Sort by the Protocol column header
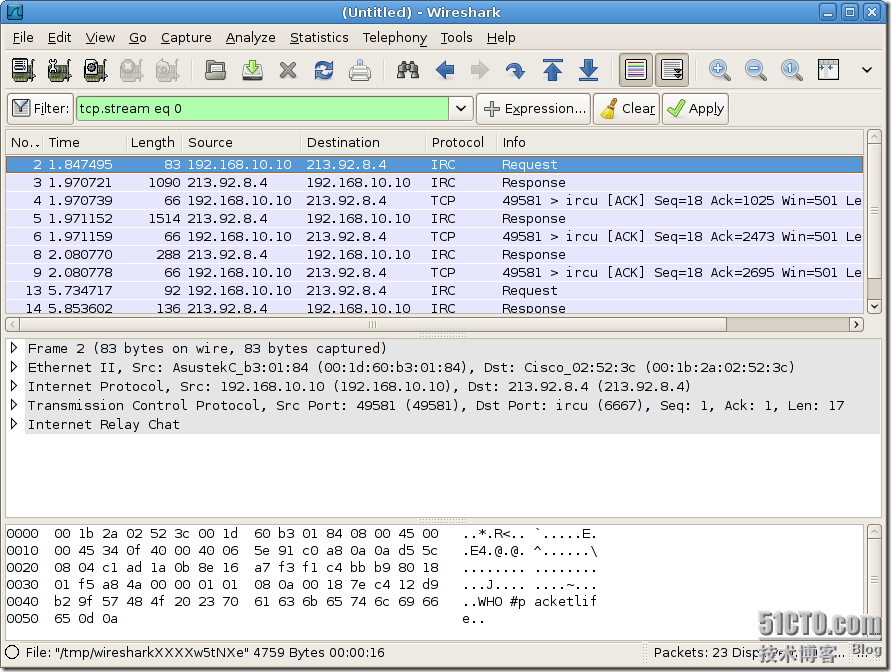Screen dimensions: 891x672 (461, 143)
